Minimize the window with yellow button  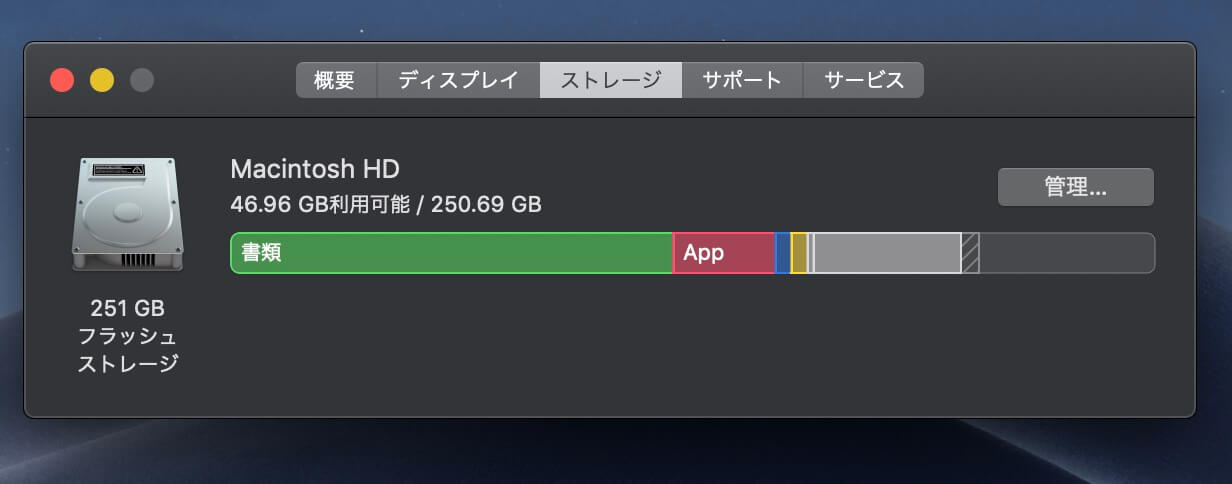click(x=102, y=80)
